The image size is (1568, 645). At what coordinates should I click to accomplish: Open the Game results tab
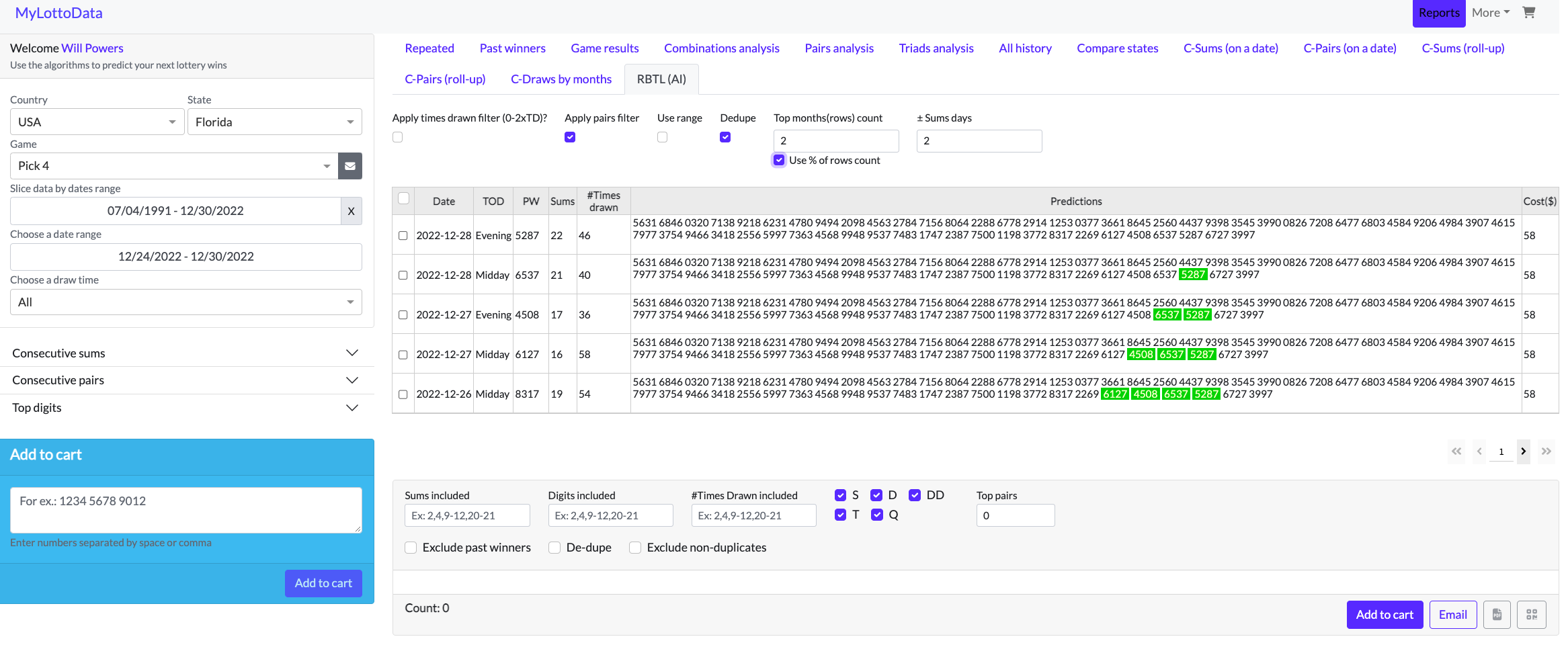tap(605, 48)
